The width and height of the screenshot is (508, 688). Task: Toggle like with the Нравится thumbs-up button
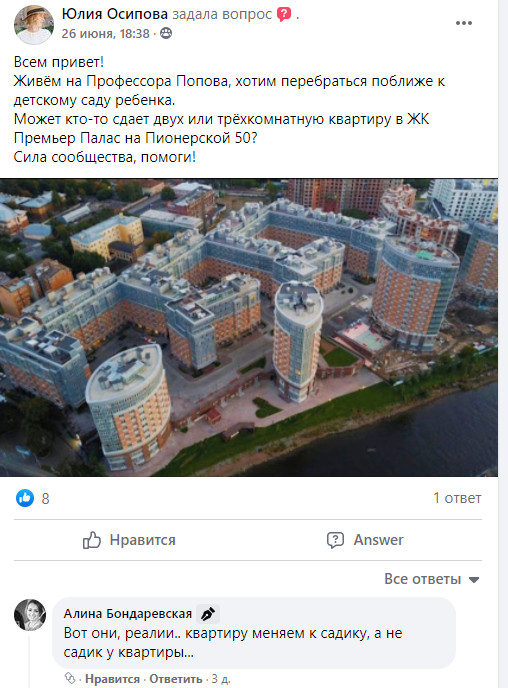click(x=129, y=540)
